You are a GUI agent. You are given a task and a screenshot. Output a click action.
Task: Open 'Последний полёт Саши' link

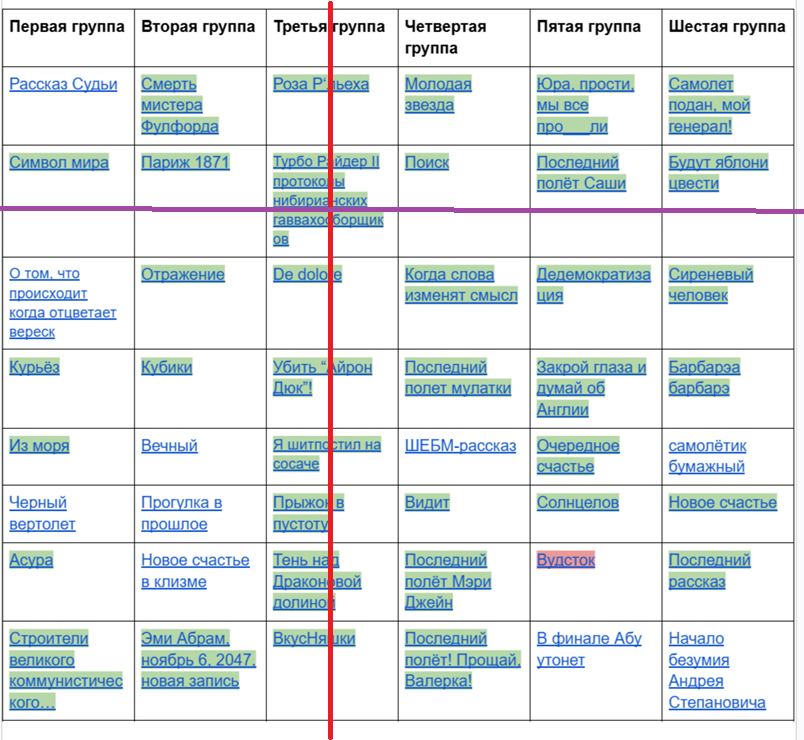tap(581, 173)
